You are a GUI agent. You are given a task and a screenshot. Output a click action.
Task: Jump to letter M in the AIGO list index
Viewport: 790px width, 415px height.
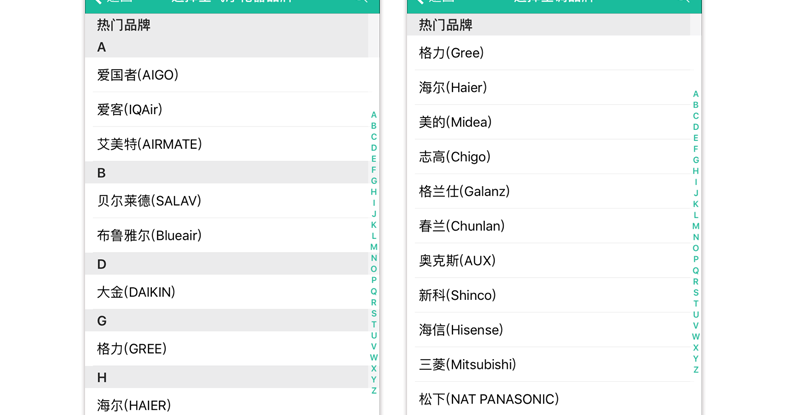[374, 247]
